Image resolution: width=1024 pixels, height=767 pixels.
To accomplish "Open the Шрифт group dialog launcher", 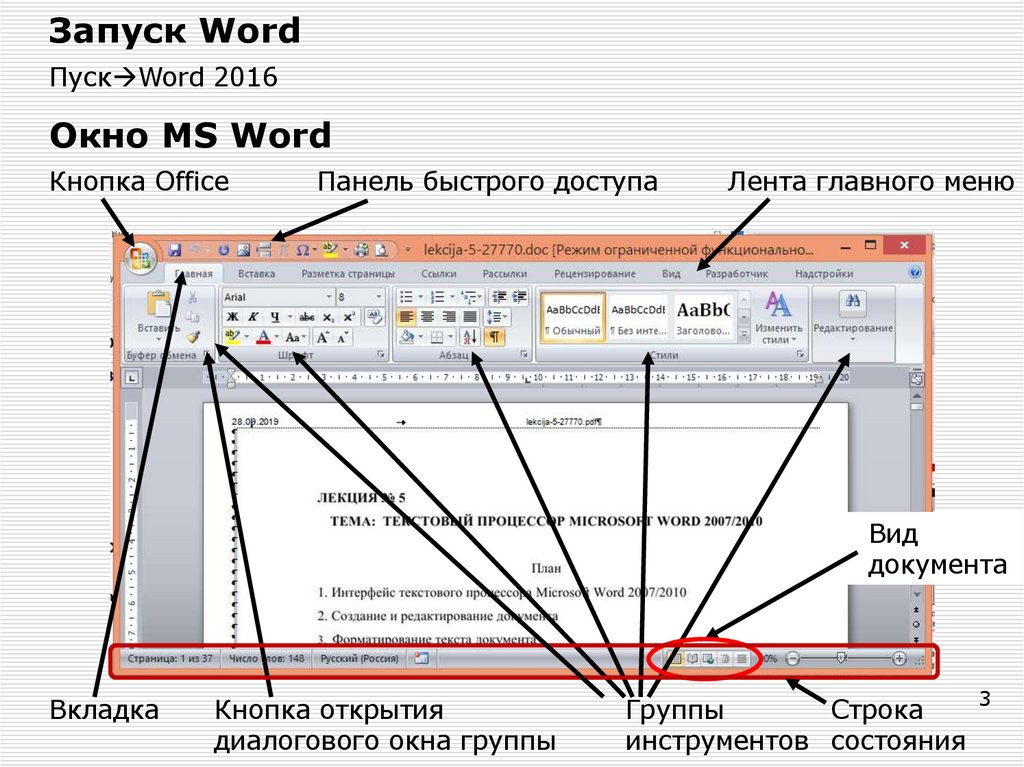I will 381,354.
